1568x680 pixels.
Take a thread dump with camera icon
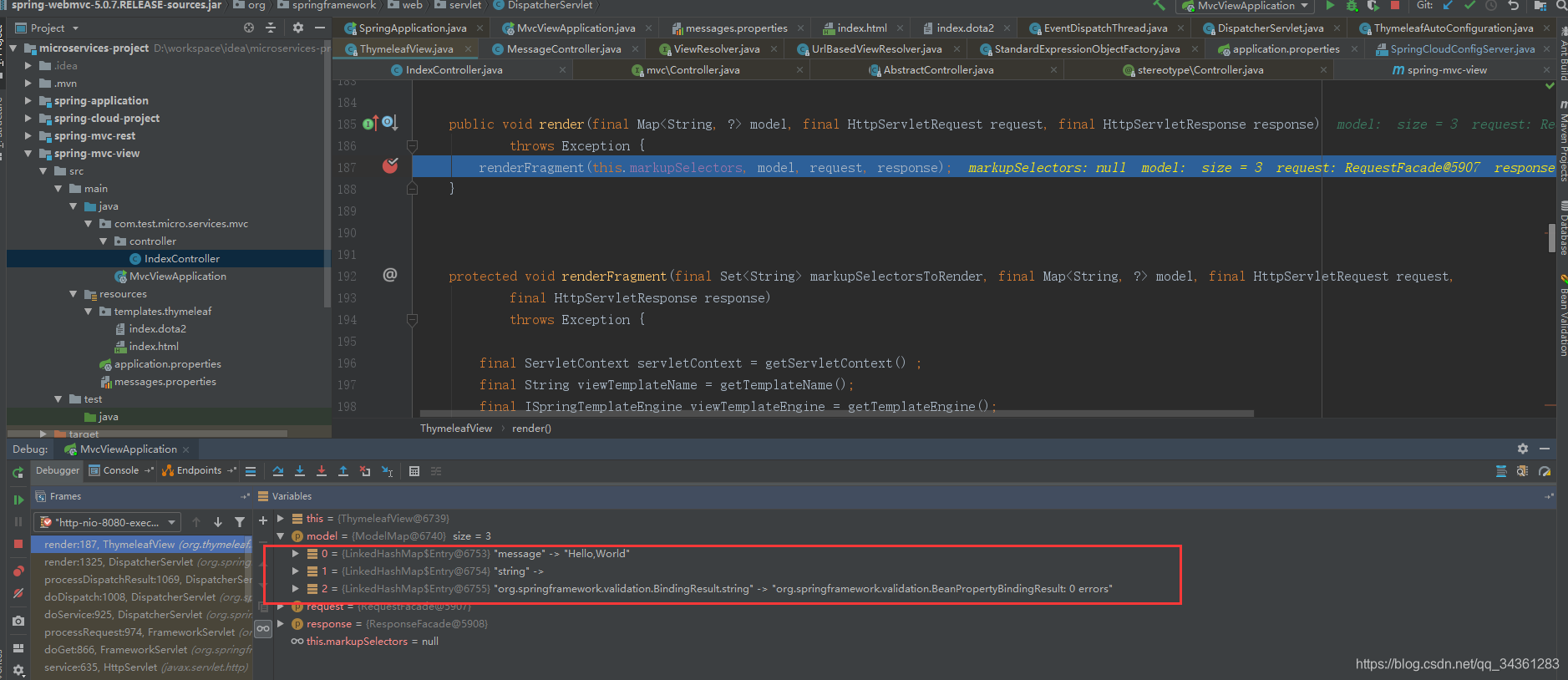tap(18, 621)
